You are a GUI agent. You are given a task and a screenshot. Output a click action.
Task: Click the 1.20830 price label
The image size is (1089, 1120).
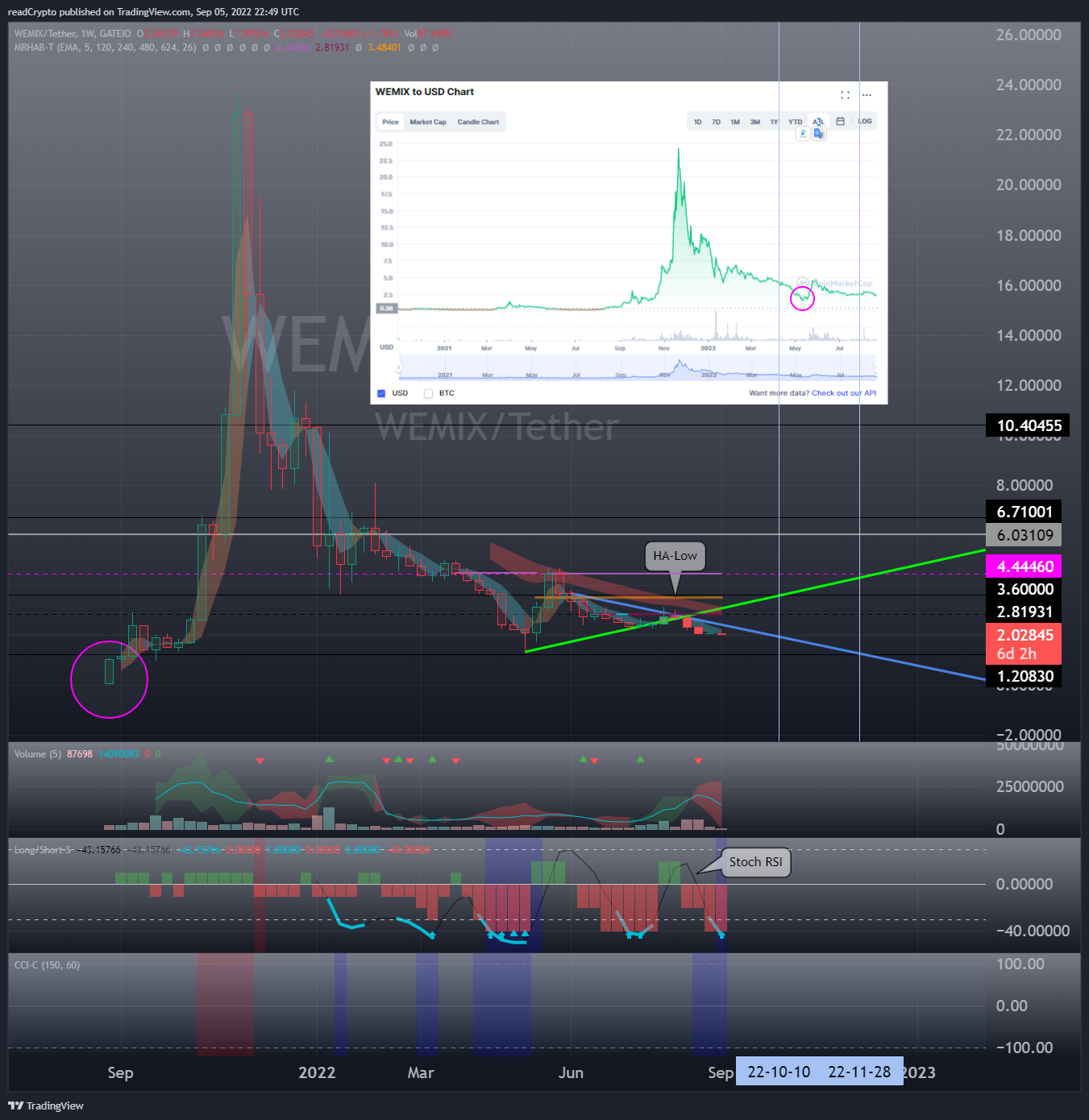(1024, 676)
